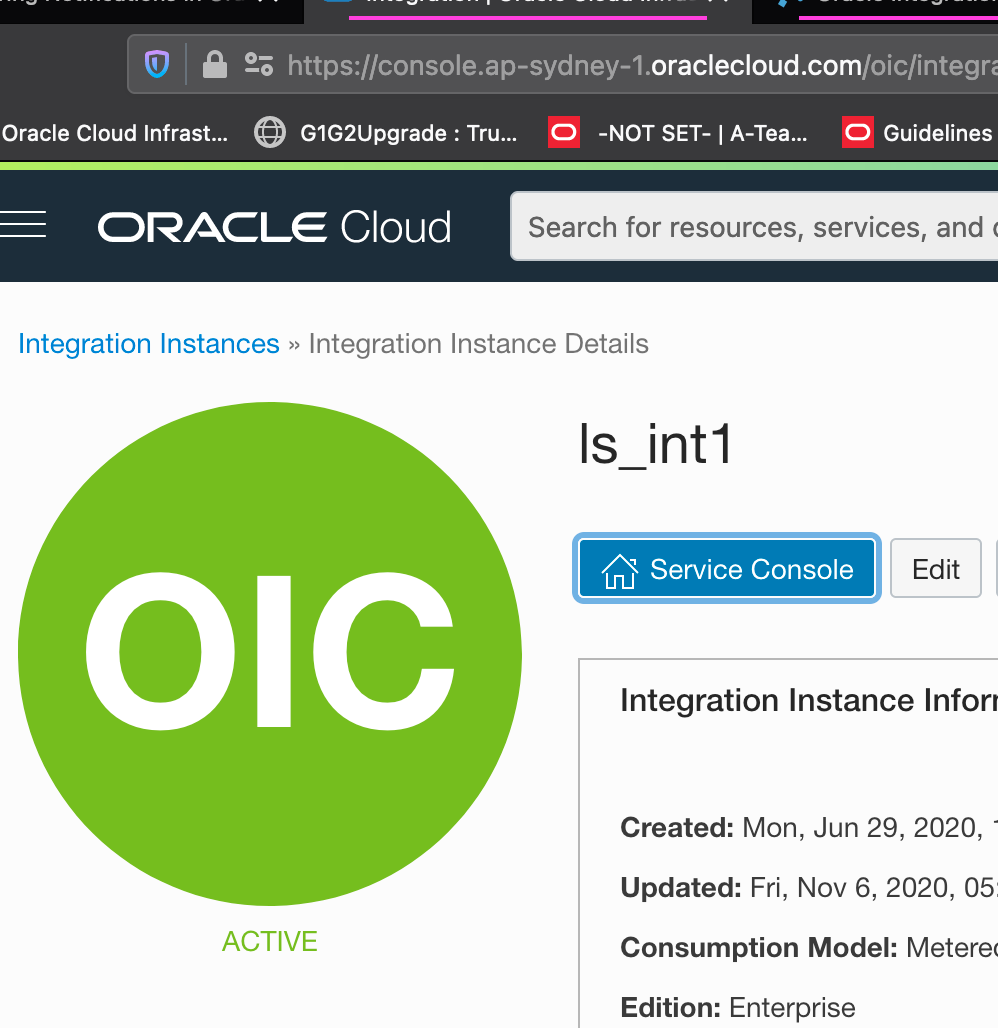Click the padlock site security icon
The width and height of the screenshot is (998, 1028).
[x=214, y=64]
